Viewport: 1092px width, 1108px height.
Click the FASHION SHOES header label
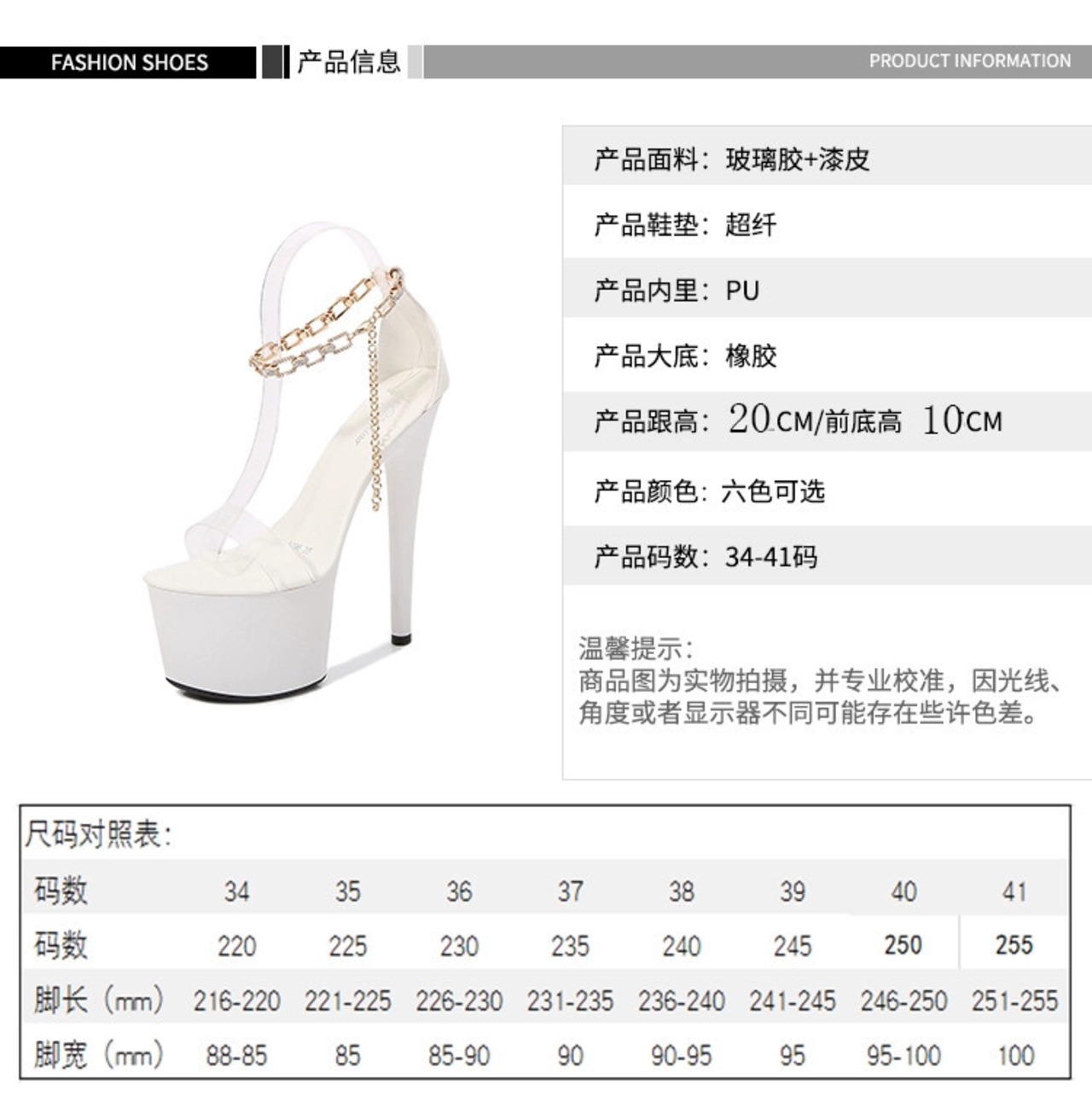click(129, 62)
